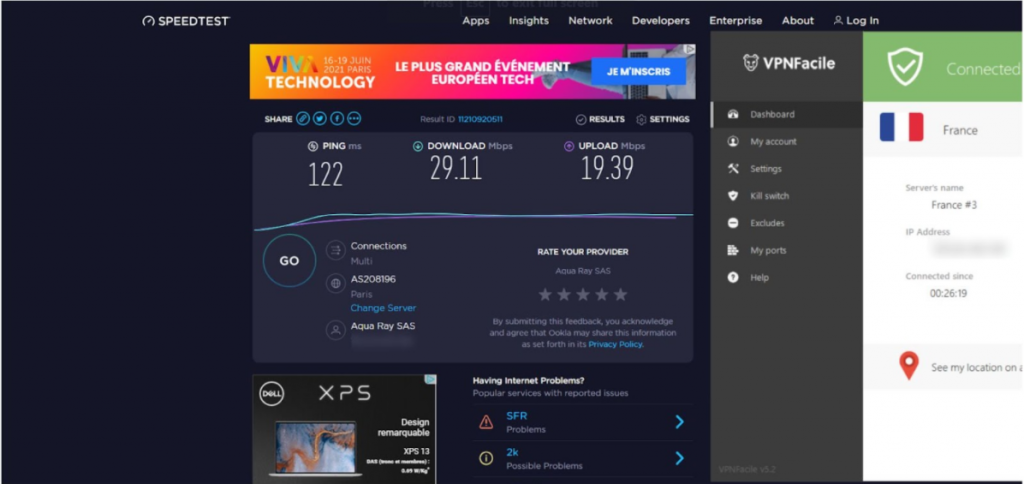Open more share options ellipsis icon
This screenshot has width=1024, height=484.
click(x=354, y=119)
